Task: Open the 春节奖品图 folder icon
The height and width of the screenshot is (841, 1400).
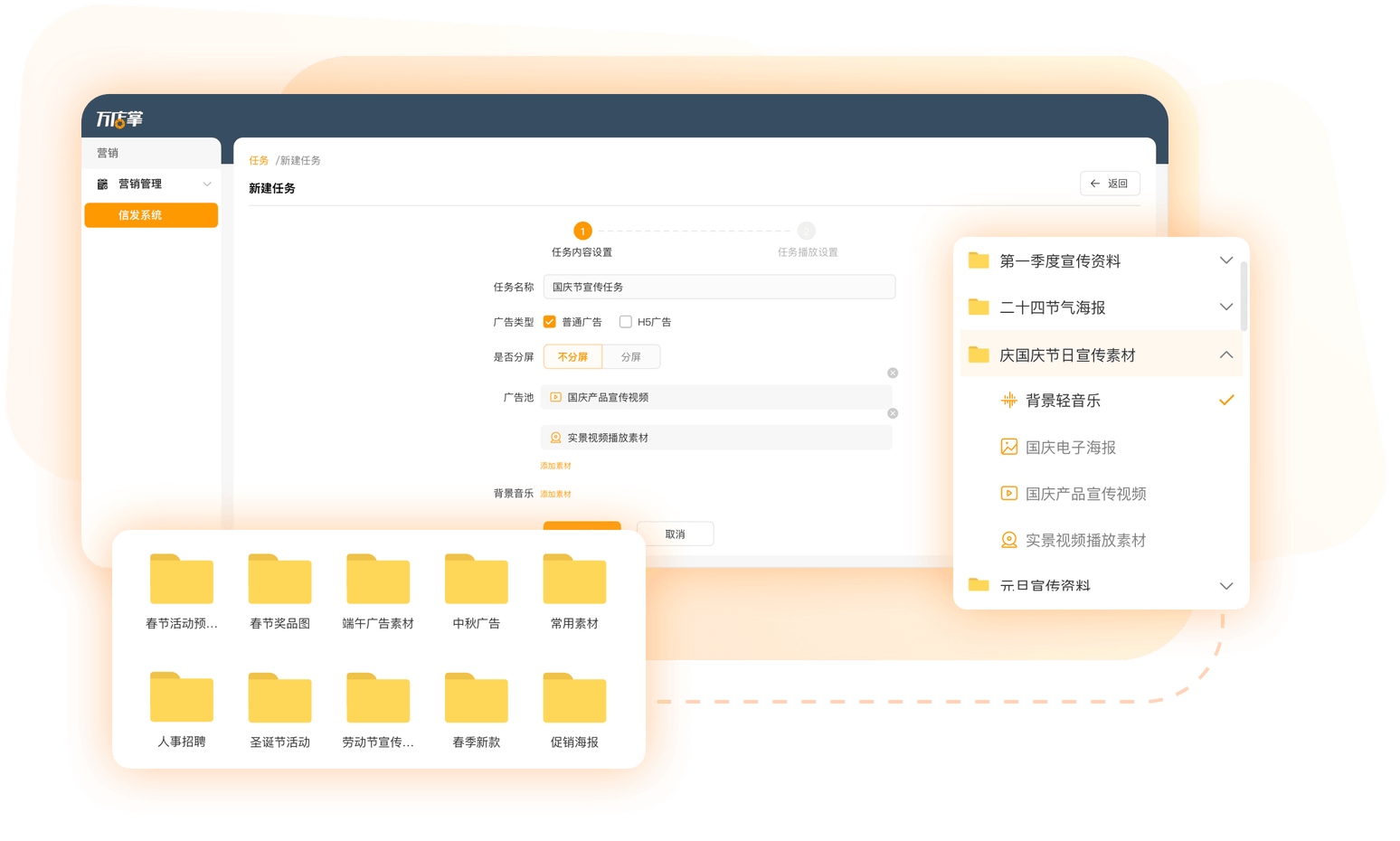Action: (279, 580)
